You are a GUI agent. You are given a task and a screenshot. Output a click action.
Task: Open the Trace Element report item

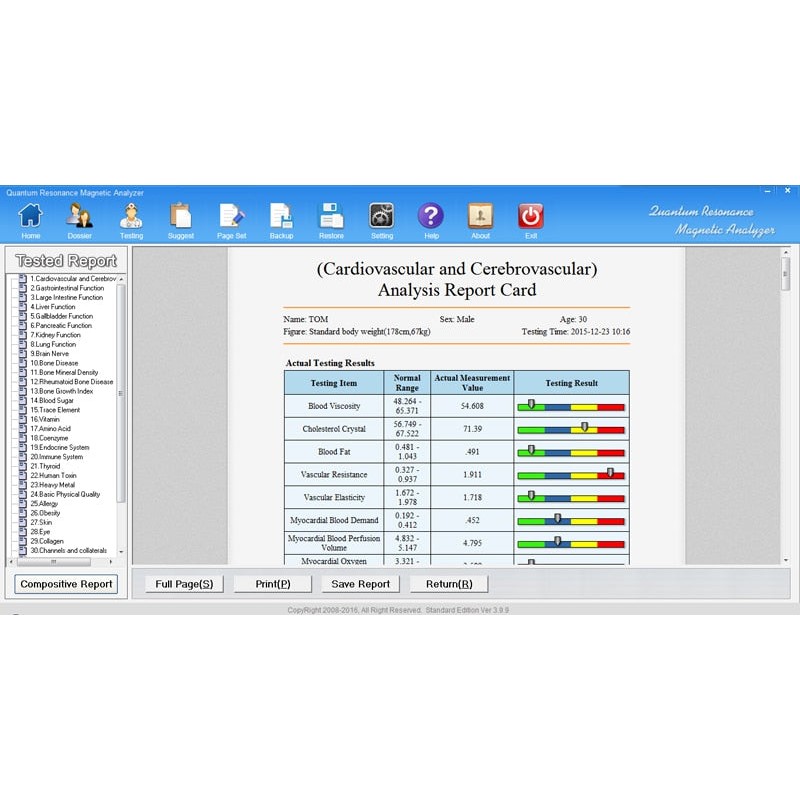pyautogui.click(x=55, y=410)
